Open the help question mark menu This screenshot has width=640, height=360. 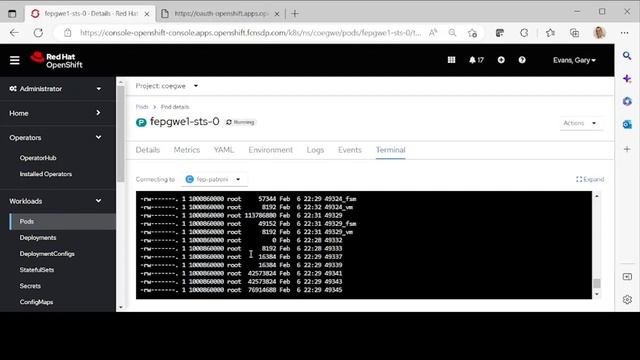point(522,60)
